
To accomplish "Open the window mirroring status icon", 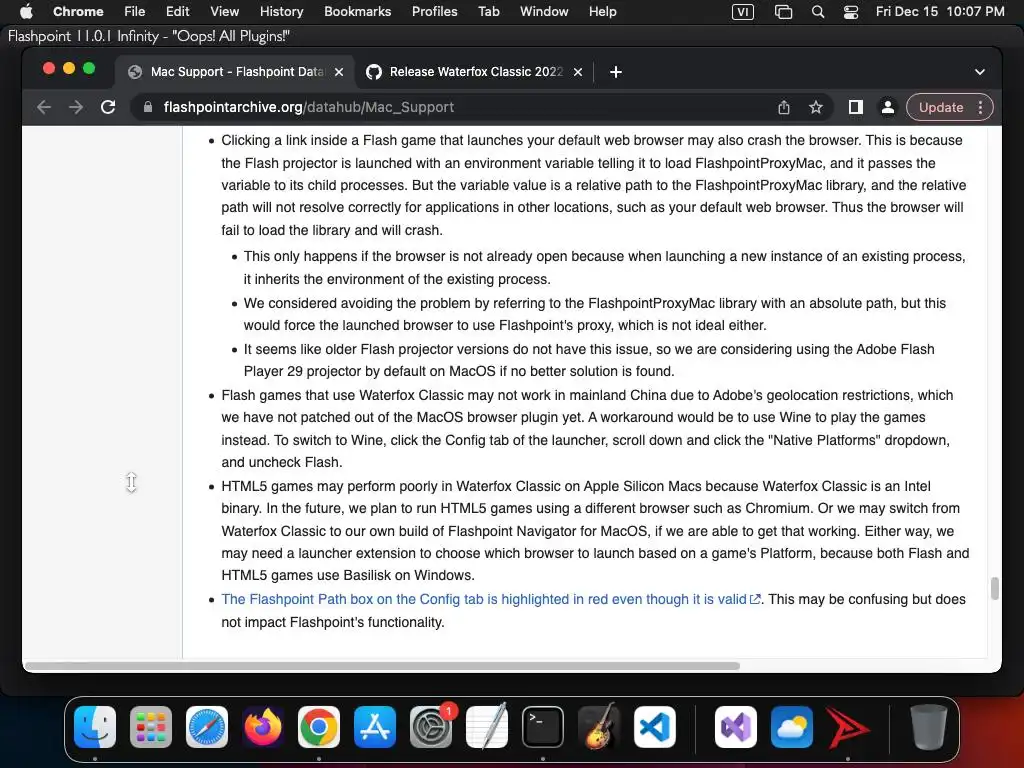I will coord(783,11).
